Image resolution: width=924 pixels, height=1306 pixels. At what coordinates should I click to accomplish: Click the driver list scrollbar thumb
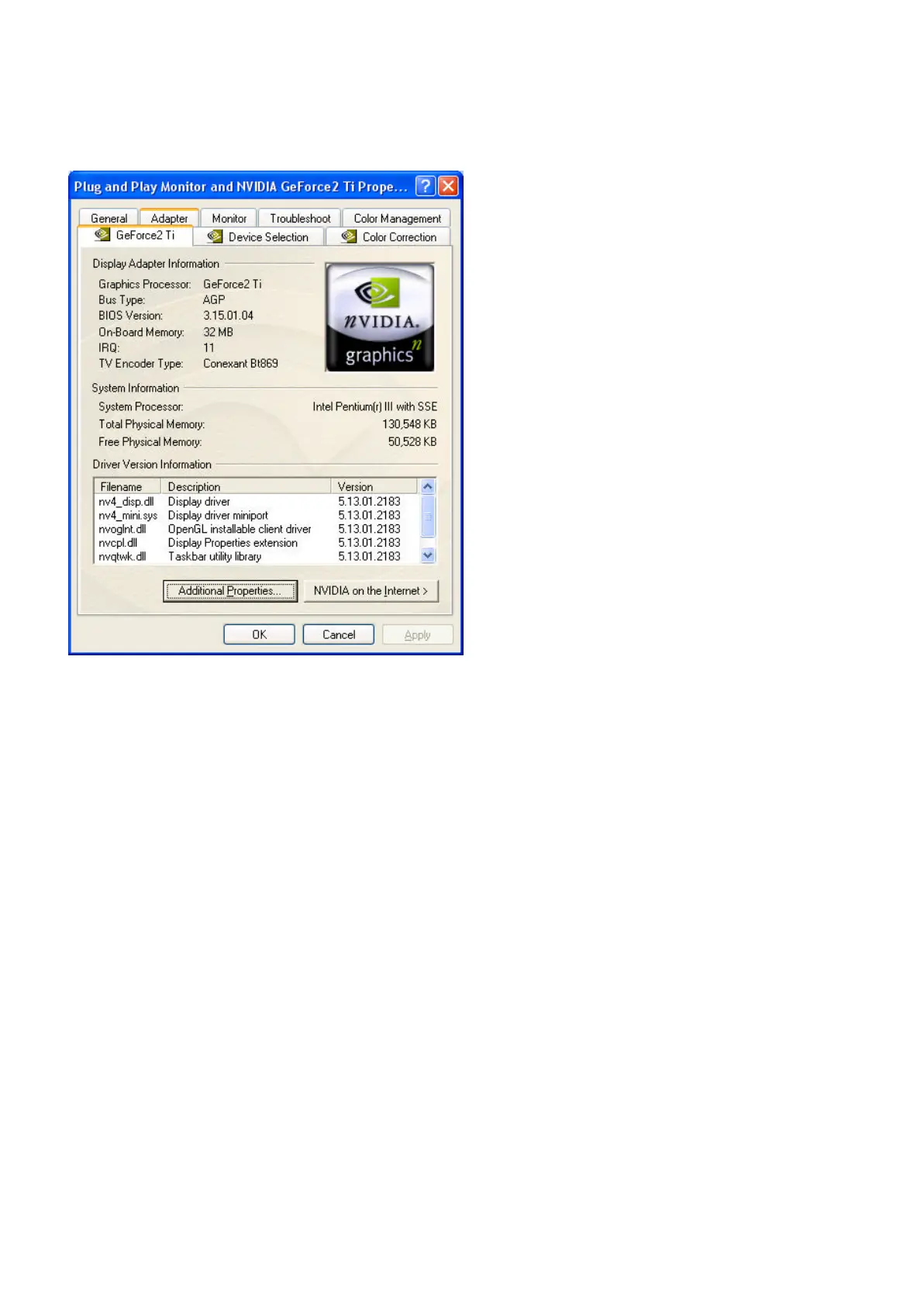(x=427, y=516)
